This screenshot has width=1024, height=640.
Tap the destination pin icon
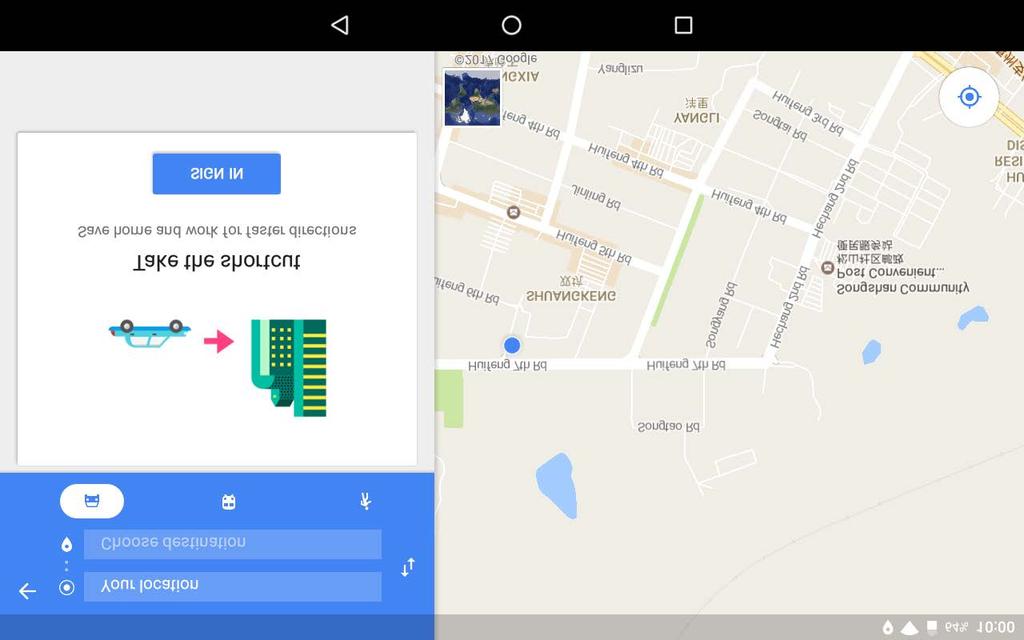point(67,545)
